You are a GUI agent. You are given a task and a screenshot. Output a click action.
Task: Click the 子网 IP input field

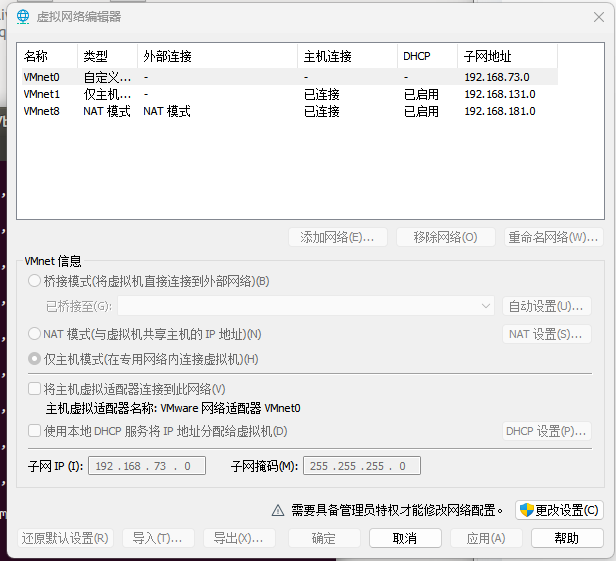(147, 466)
